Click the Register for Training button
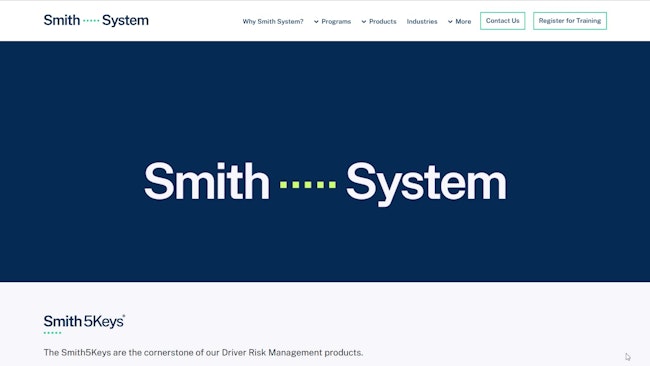 tap(570, 21)
